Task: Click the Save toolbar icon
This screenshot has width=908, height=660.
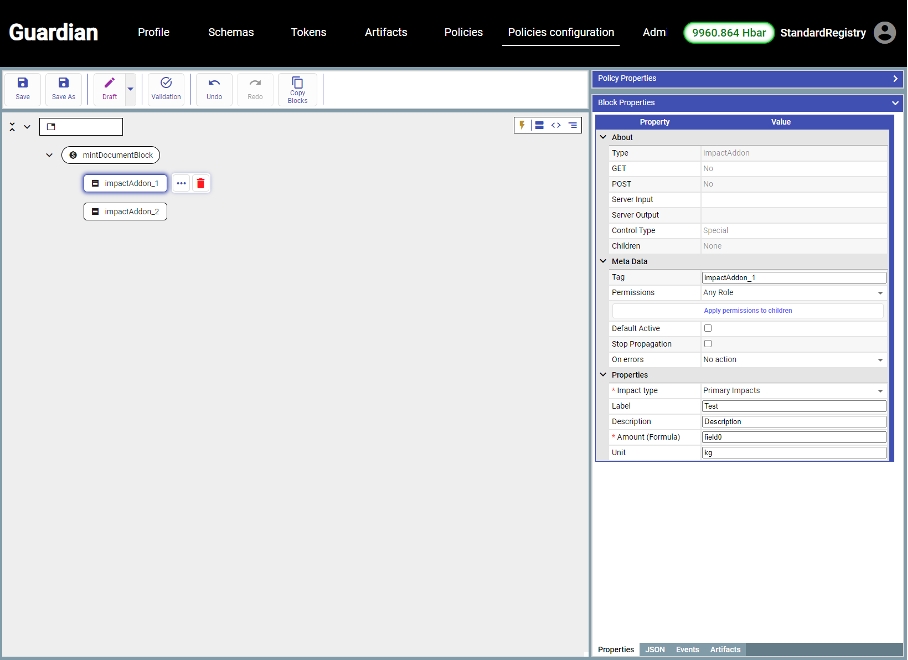Action: (x=23, y=84)
